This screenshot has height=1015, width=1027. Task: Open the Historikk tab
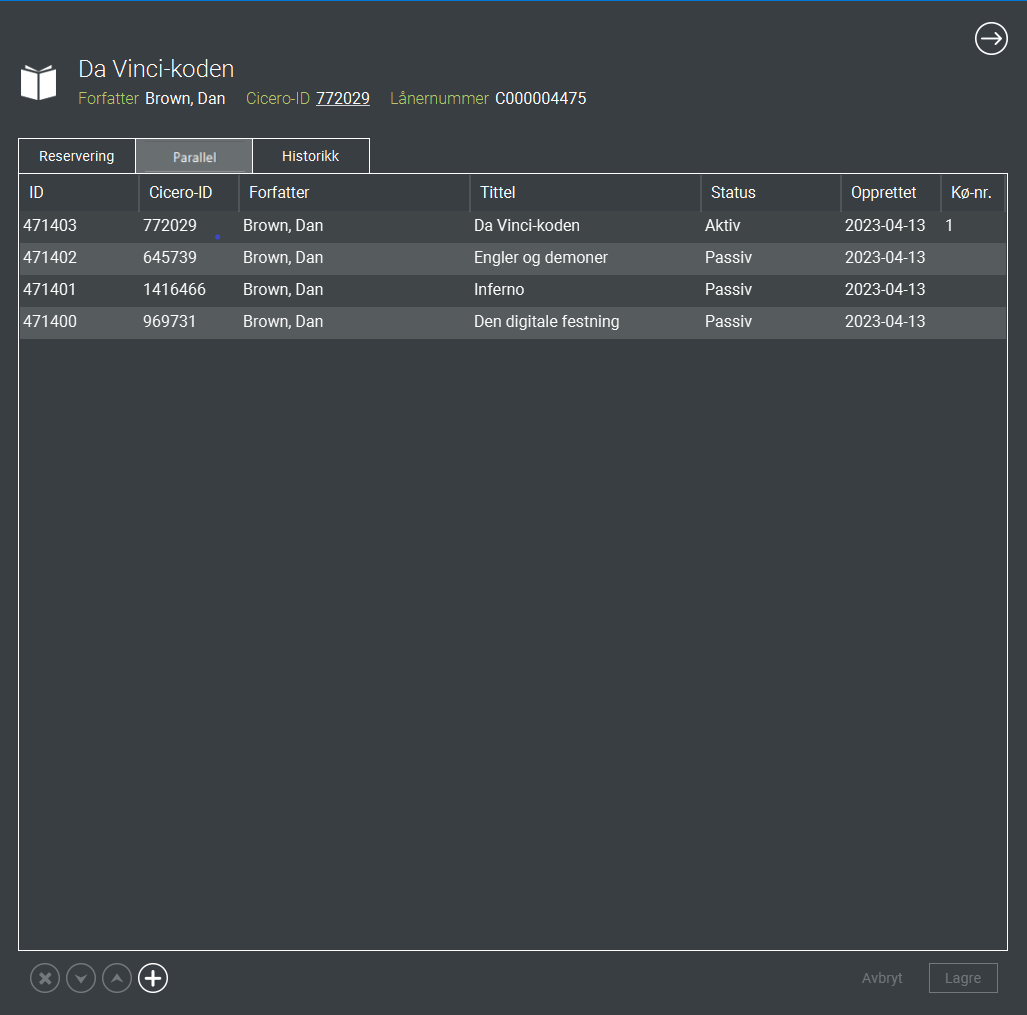click(x=310, y=156)
